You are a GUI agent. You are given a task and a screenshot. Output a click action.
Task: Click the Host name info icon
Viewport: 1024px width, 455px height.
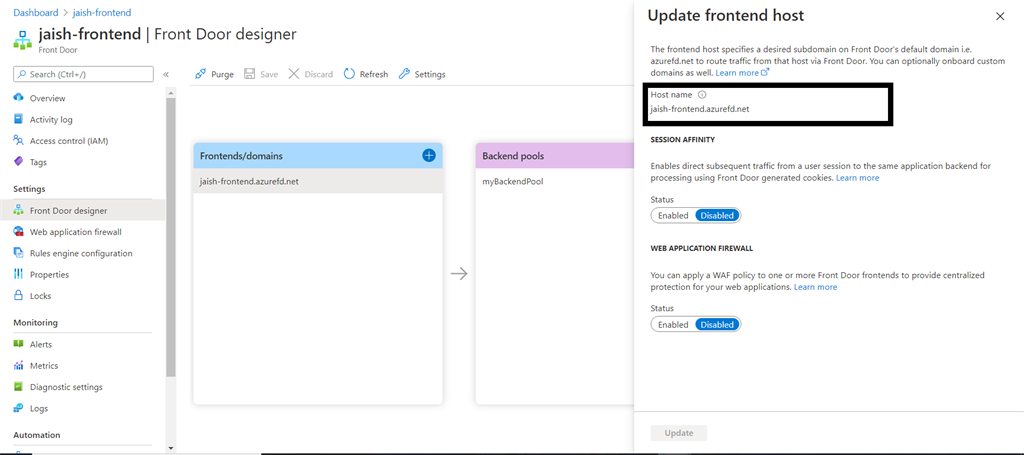702,95
